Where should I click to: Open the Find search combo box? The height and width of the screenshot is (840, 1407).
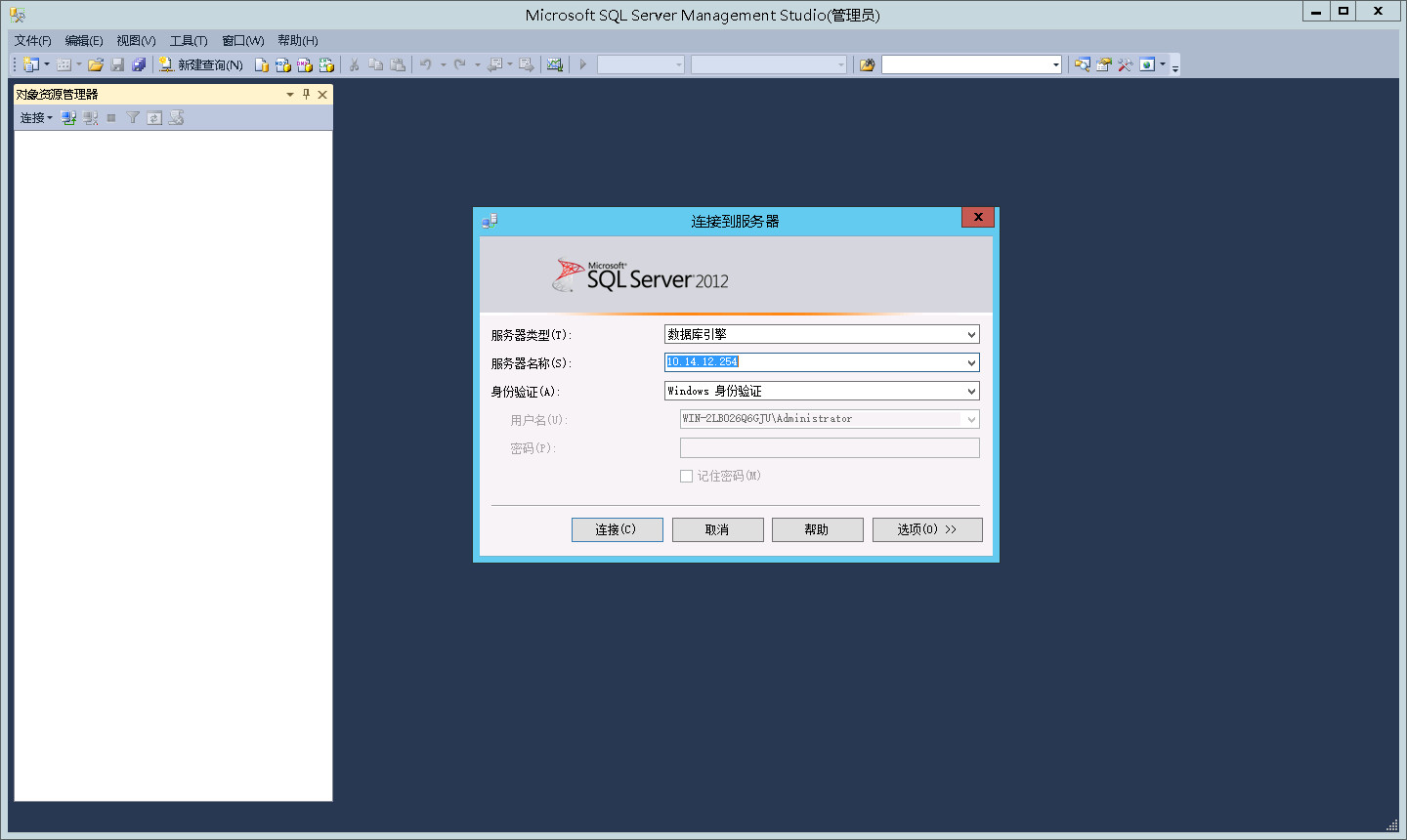971,64
